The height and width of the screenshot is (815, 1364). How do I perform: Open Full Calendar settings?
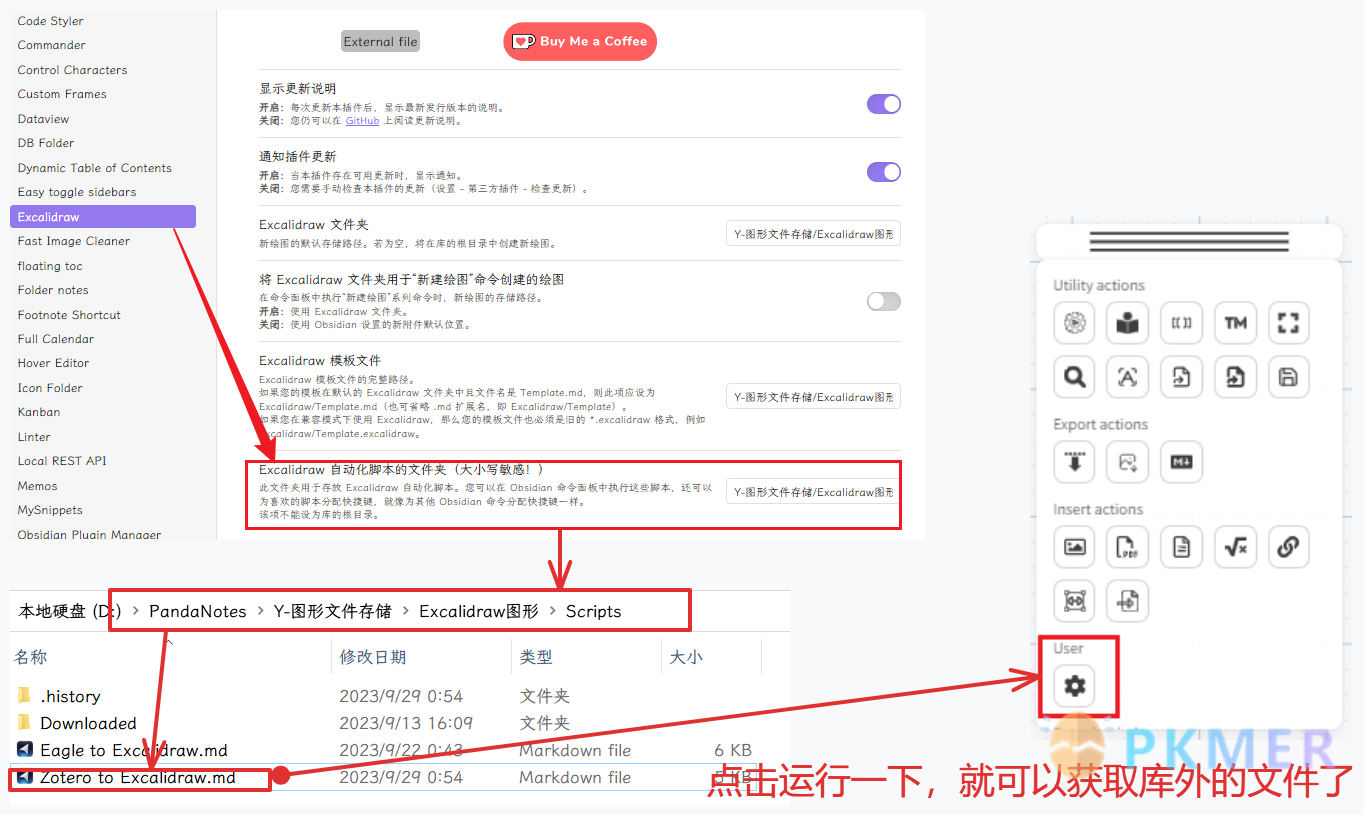click(56, 339)
